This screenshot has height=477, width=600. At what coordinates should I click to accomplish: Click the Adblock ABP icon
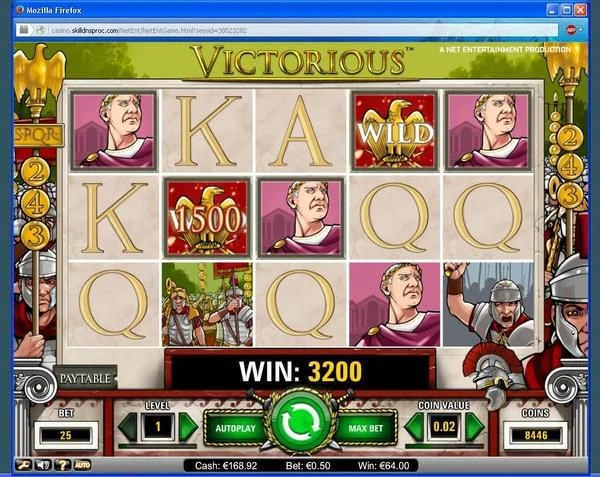click(x=571, y=30)
